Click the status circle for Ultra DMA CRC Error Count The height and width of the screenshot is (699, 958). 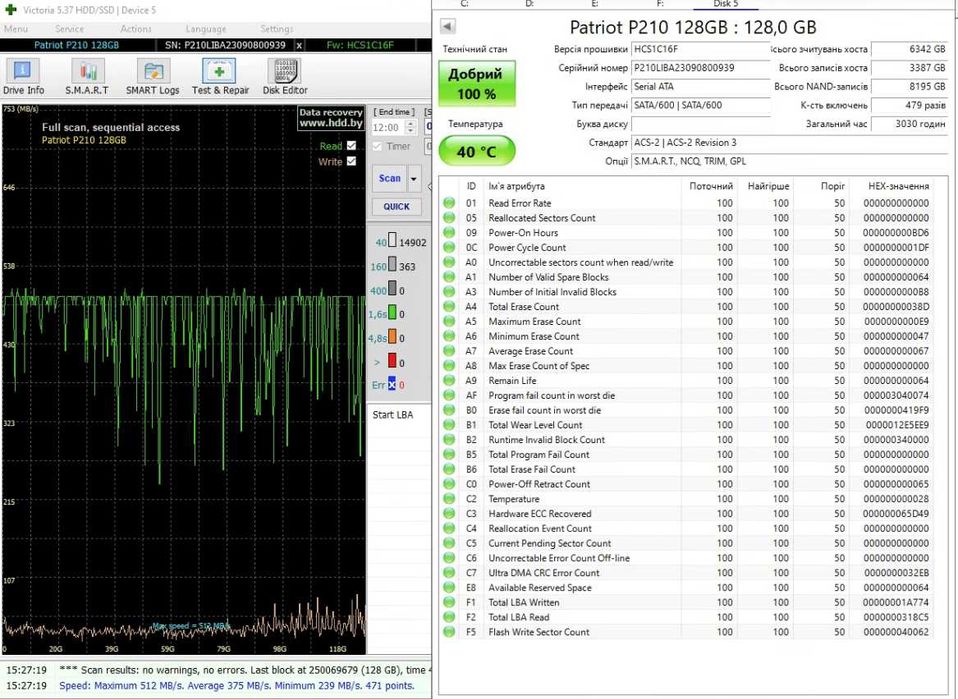(449, 573)
